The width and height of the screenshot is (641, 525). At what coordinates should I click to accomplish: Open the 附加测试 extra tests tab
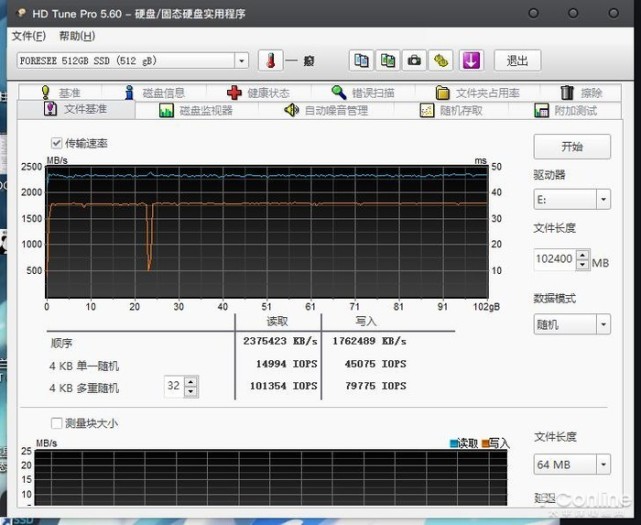565,110
